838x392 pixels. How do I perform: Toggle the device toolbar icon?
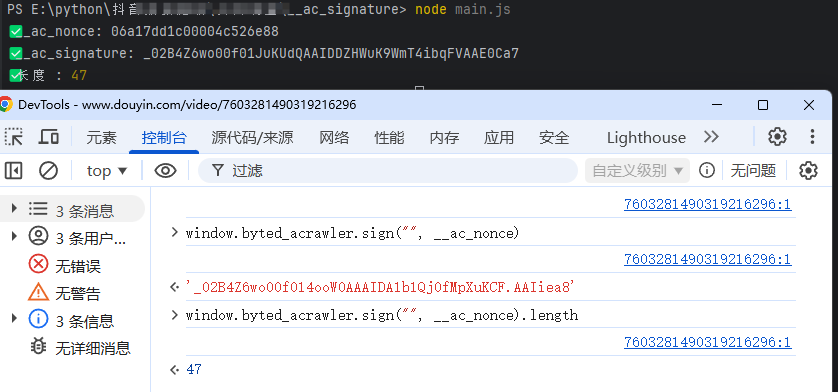pyautogui.click(x=49, y=137)
